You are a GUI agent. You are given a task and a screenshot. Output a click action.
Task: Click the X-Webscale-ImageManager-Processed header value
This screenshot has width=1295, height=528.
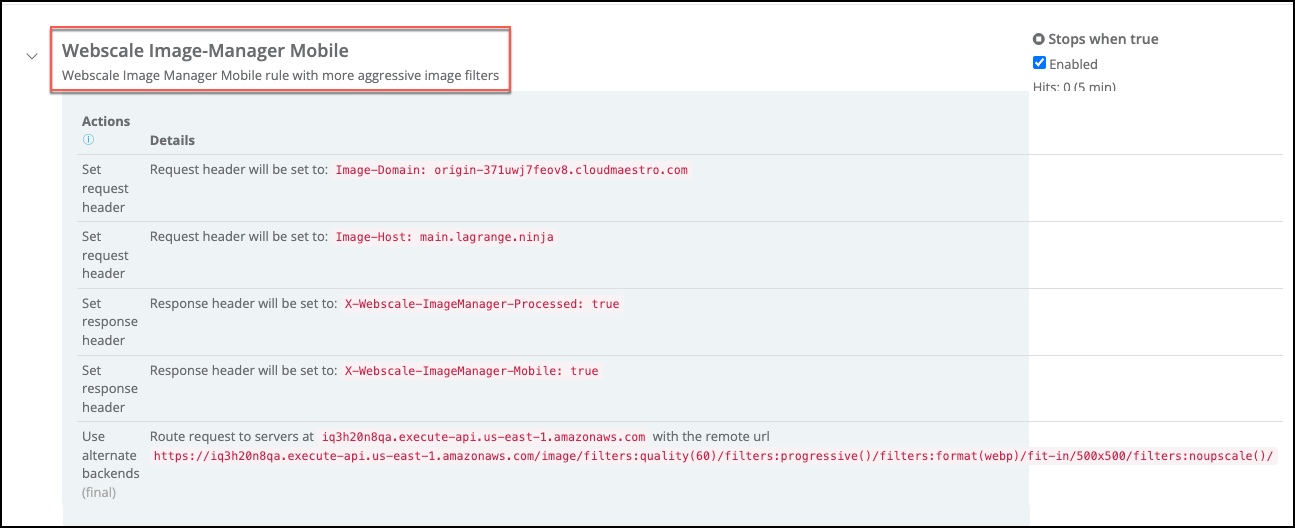click(482, 304)
